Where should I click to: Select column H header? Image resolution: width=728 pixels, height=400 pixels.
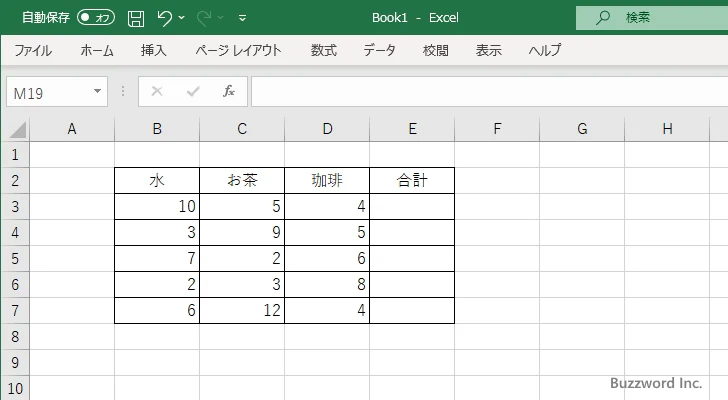(x=667, y=129)
